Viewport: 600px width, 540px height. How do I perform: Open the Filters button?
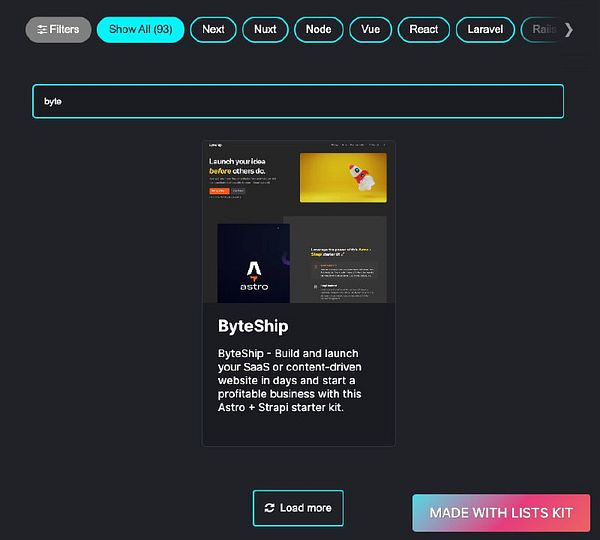(x=58, y=29)
